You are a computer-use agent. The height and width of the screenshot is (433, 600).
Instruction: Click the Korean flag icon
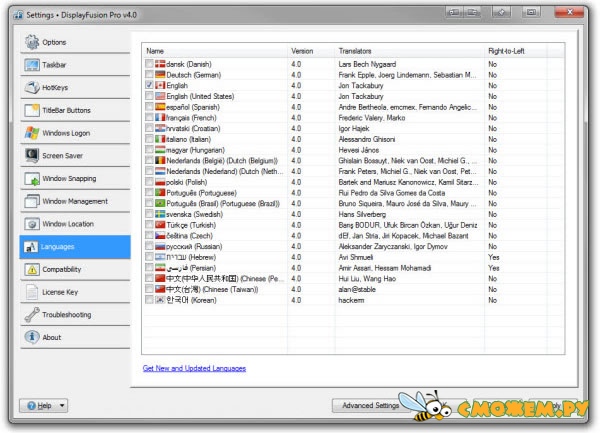point(160,300)
